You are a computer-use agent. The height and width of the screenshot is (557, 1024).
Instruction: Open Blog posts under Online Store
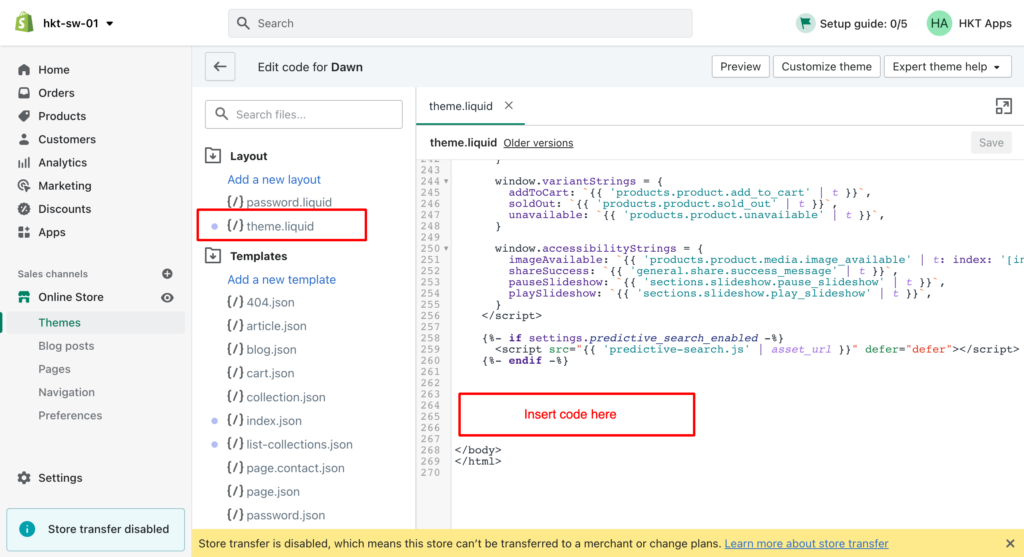pyautogui.click(x=66, y=346)
